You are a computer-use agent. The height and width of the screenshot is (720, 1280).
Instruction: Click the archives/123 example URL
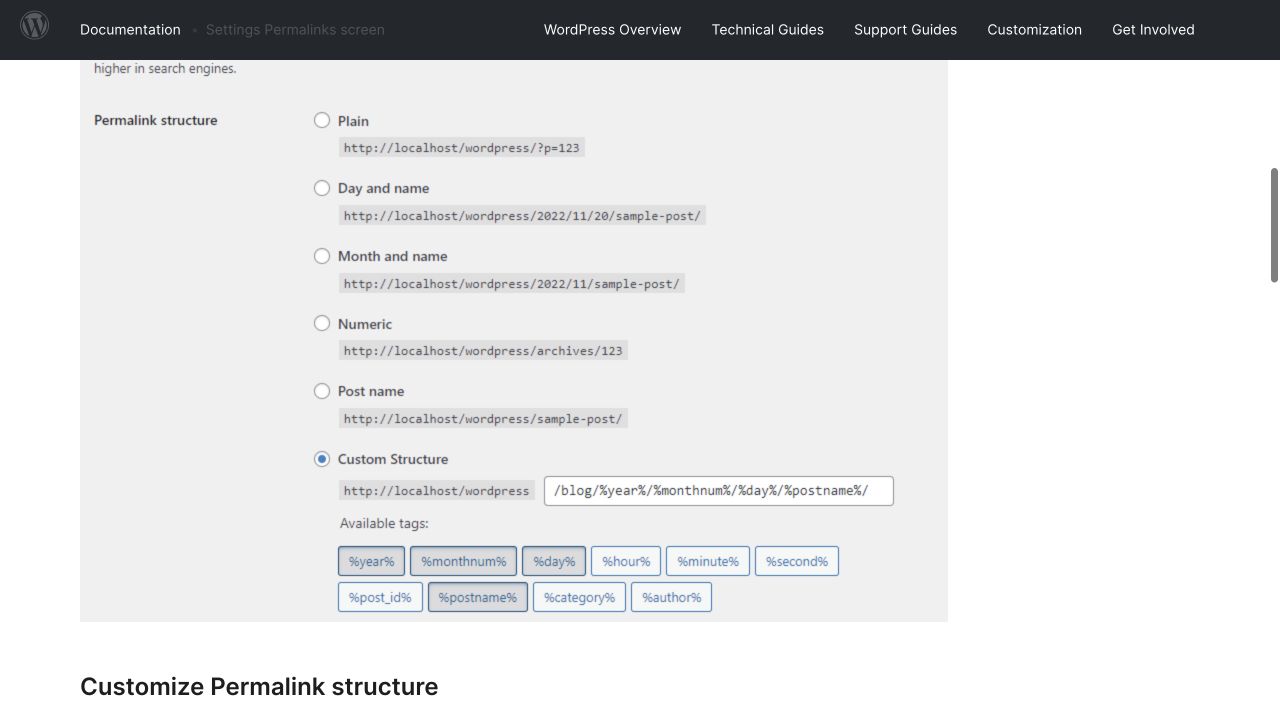(x=483, y=351)
